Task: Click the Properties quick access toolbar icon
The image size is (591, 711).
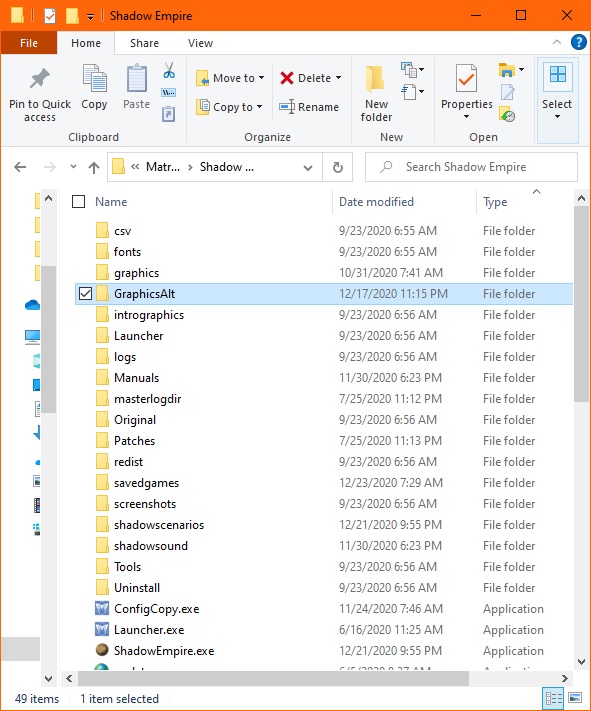Action: 50,16
